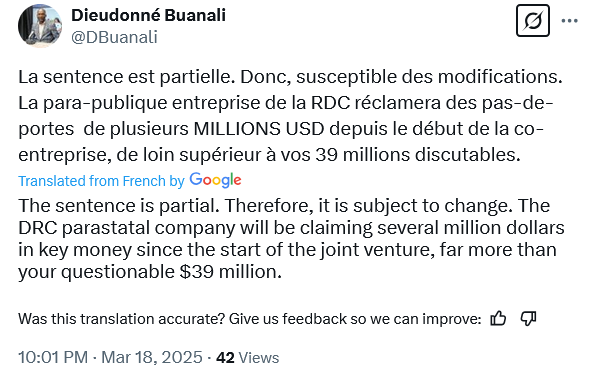Image resolution: width=598 pixels, height=378 pixels.
Task: Click the word 'Views' beside 42
Action: tap(259, 358)
